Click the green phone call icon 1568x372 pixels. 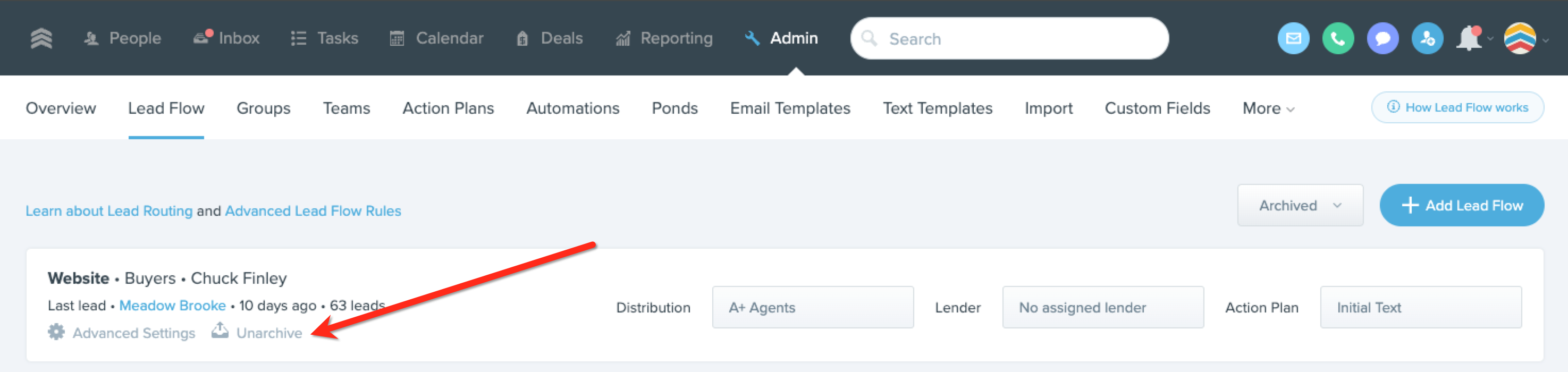(1338, 38)
